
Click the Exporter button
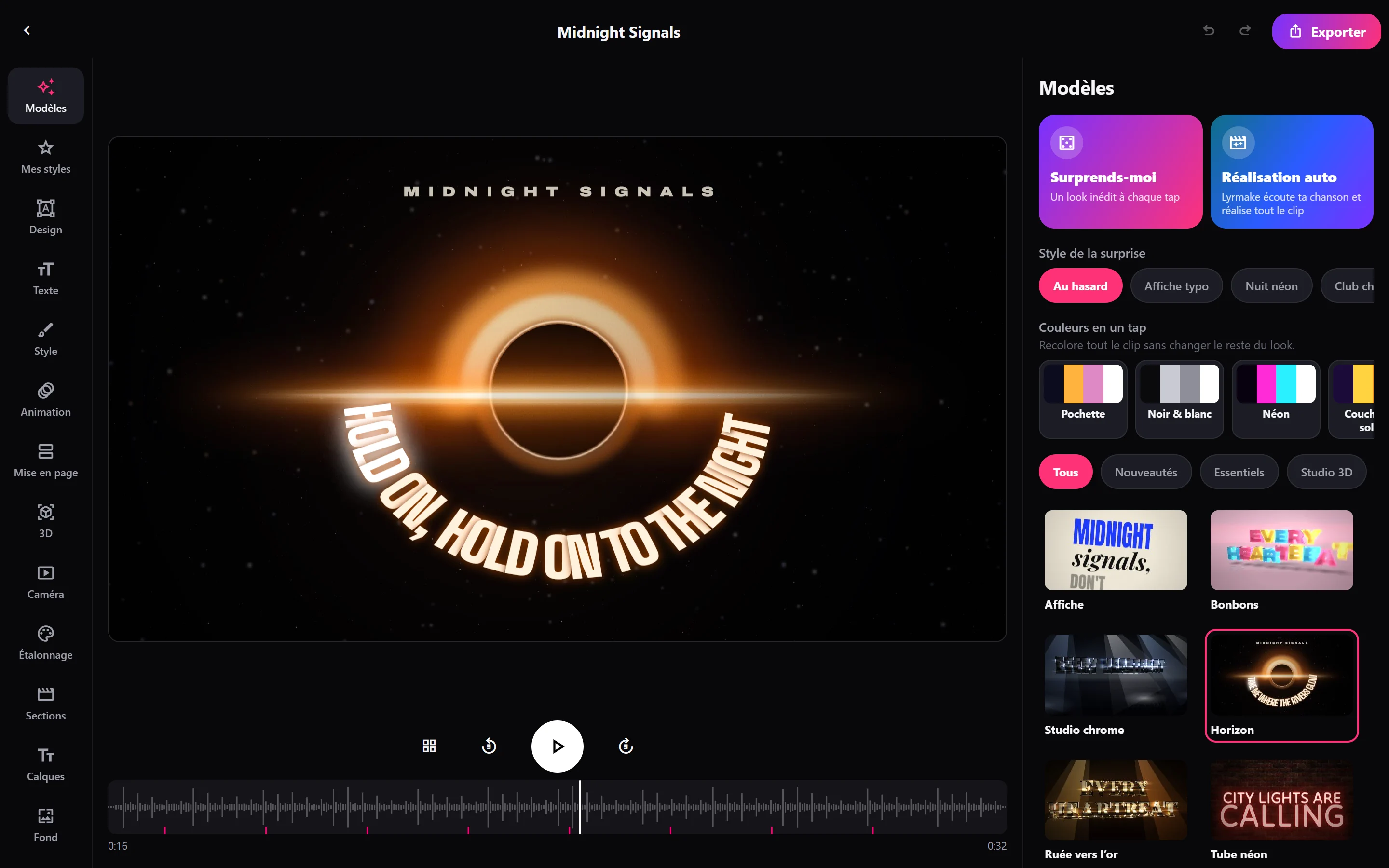tap(1326, 31)
